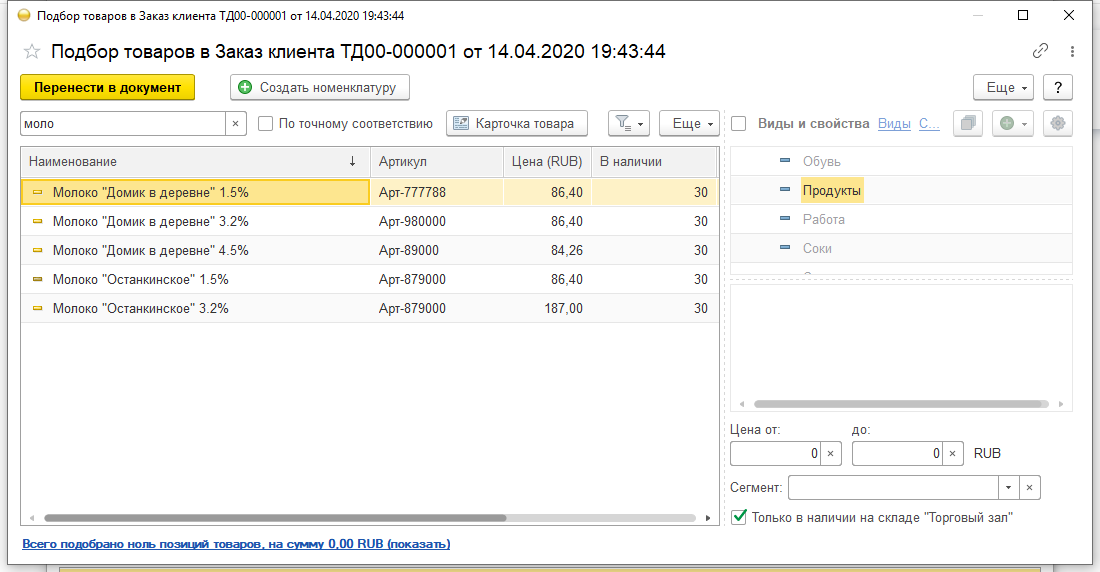Select the Обувь category
Image resolution: width=1100 pixels, height=572 pixels.
click(x=821, y=161)
